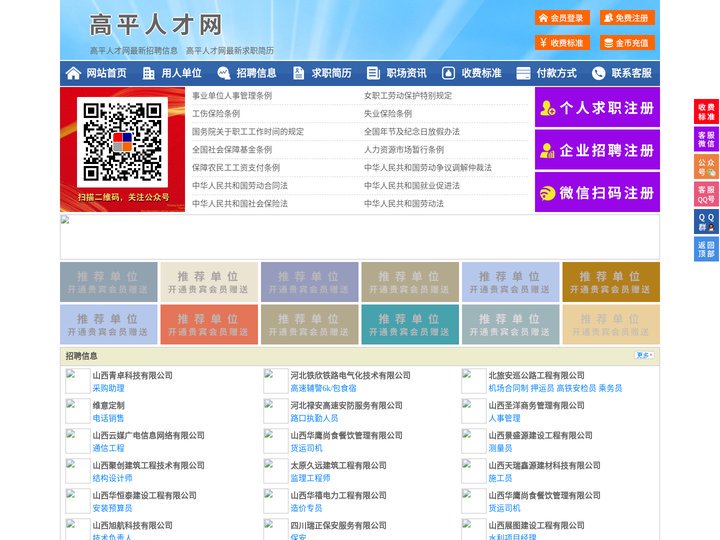Open 女职工劳动保护特别规定 link
This screenshot has width=720, height=540.
(408, 96)
